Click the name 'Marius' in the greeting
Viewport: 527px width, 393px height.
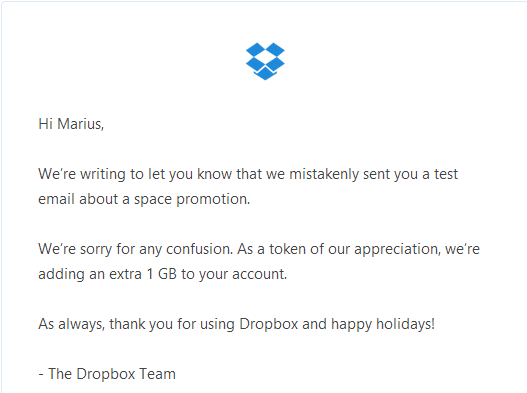coord(80,124)
